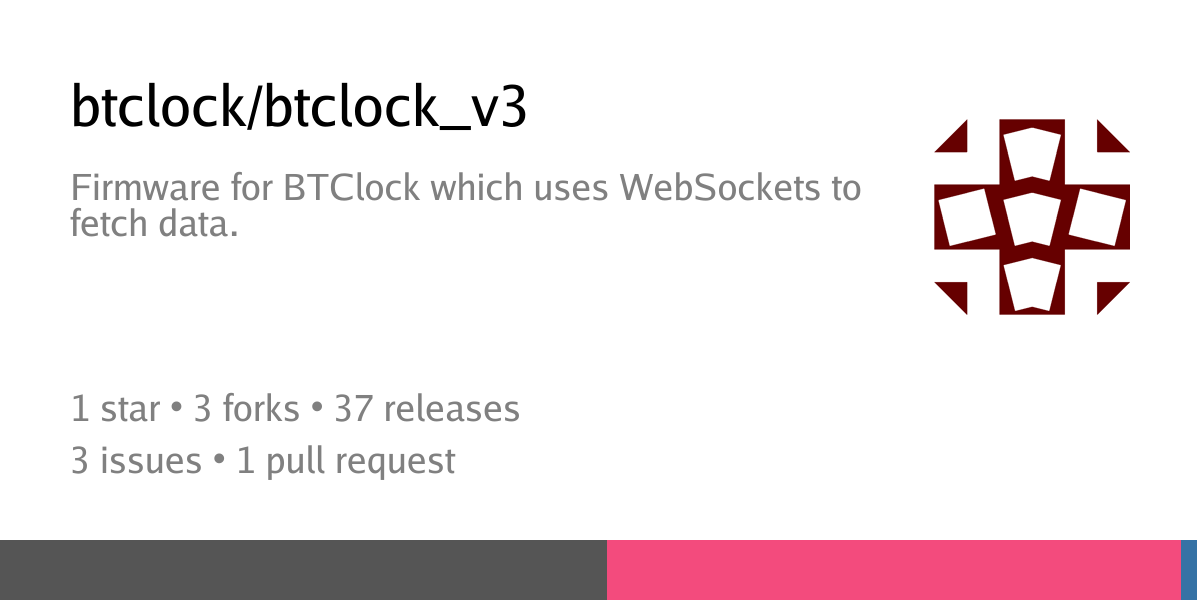The image size is (1200, 600).
Task: Open the "3 forks" stat
Action: tap(246, 409)
